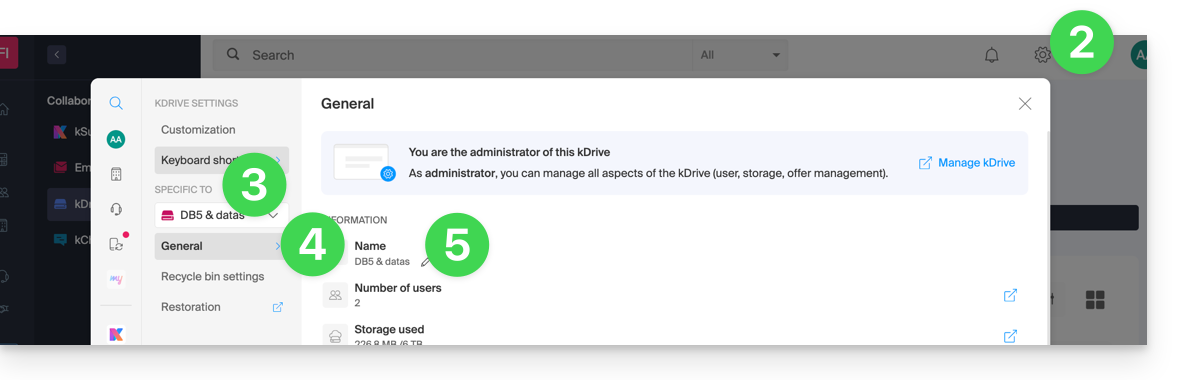Open external link beside Number of users
The height and width of the screenshot is (380, 1182).
(x=1010, y=296)
